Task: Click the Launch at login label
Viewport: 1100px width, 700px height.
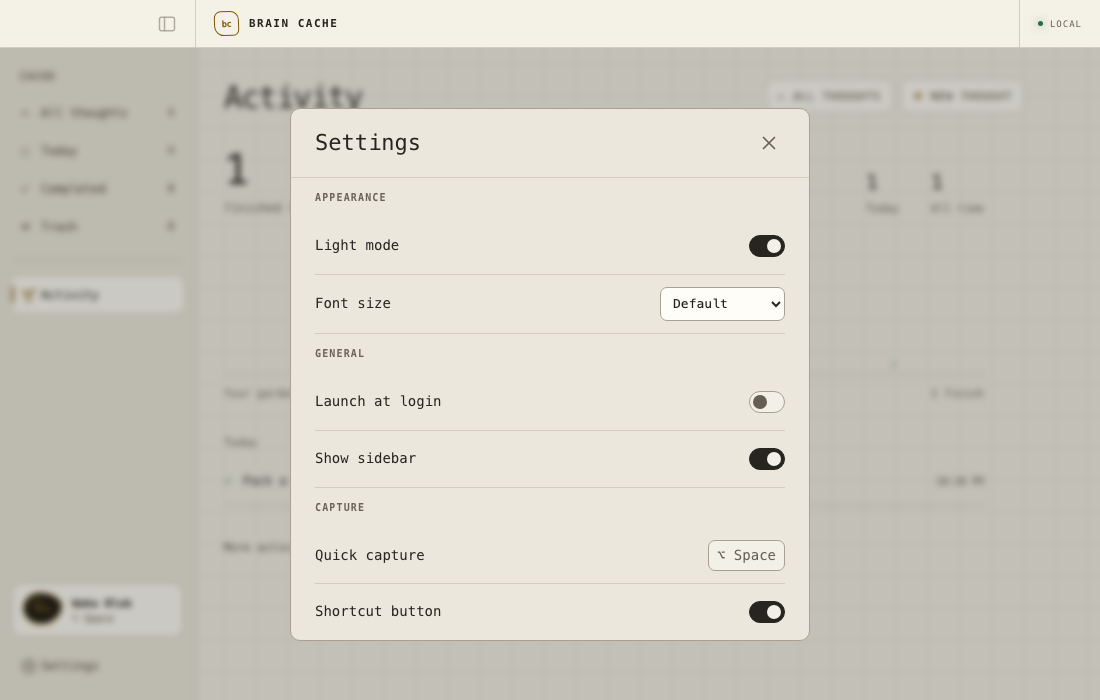Action: click(x=378, y=401)
